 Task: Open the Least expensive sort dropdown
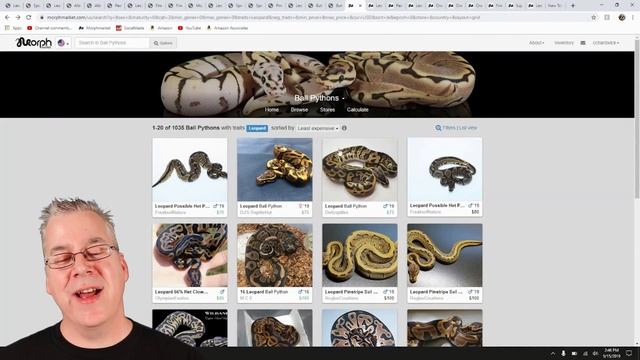318,128
